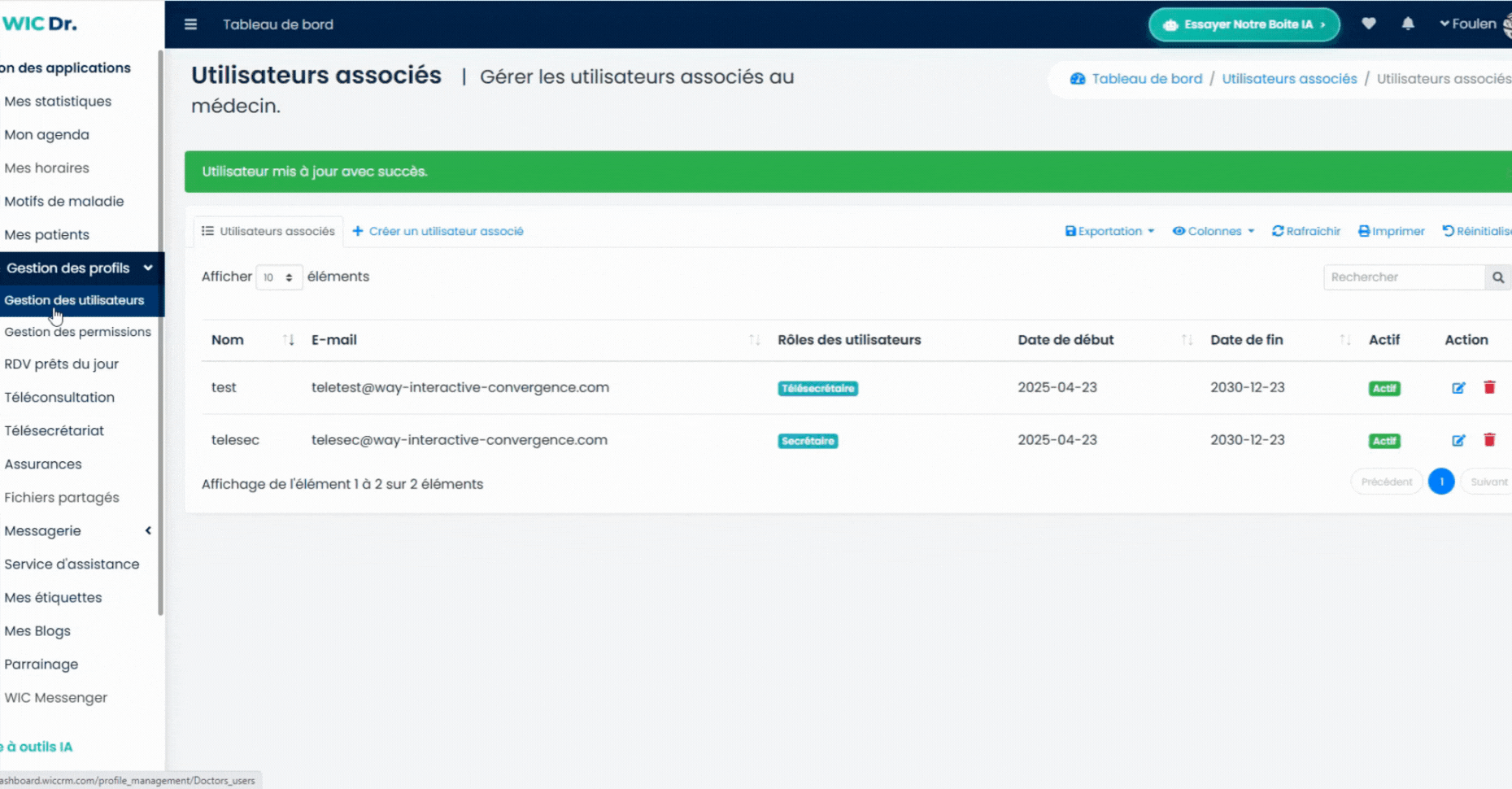Sort table by E-mail column arrows
1512x789 pixels.
point(754,340)
